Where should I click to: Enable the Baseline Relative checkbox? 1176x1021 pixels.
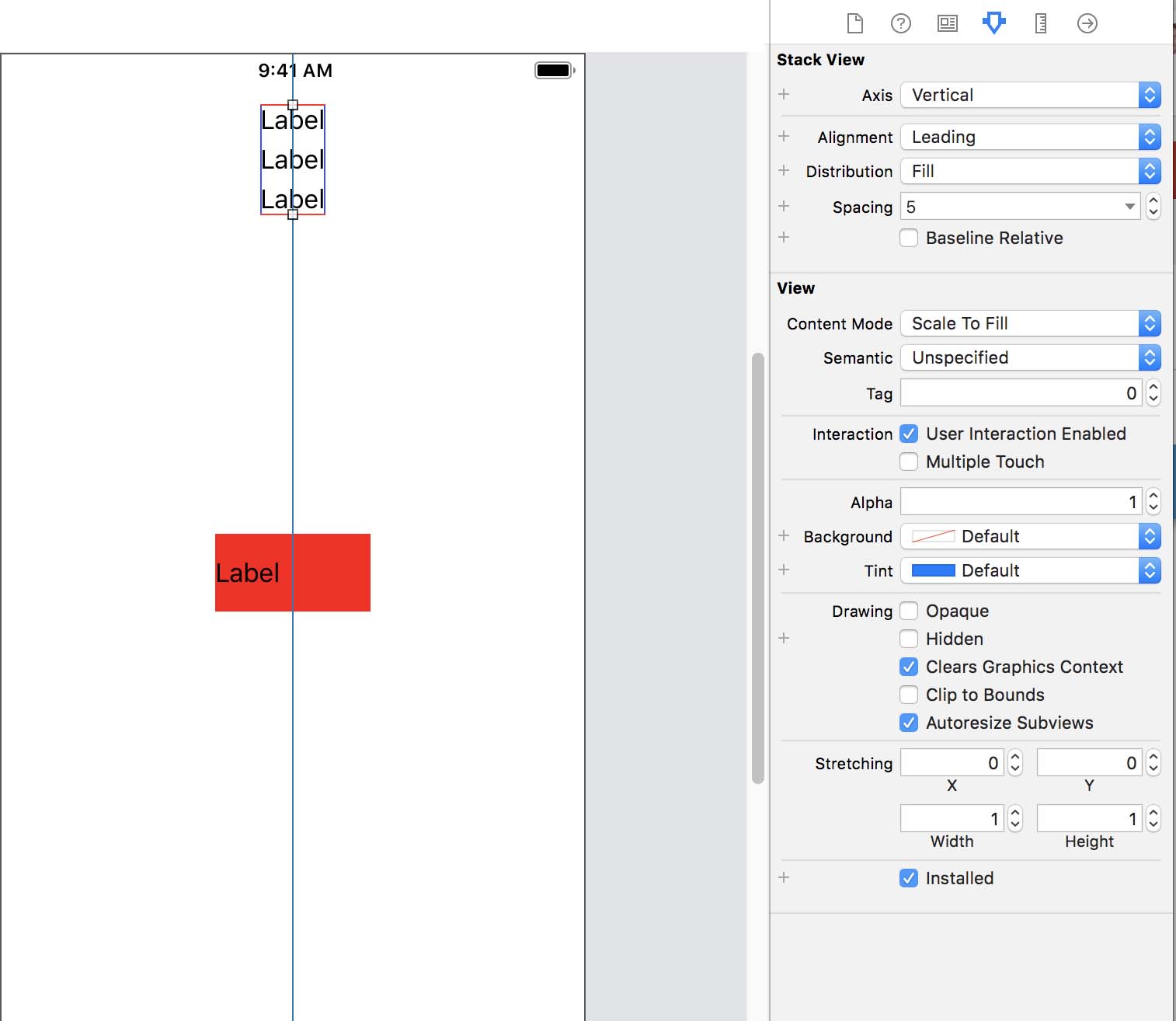point(909,238)
